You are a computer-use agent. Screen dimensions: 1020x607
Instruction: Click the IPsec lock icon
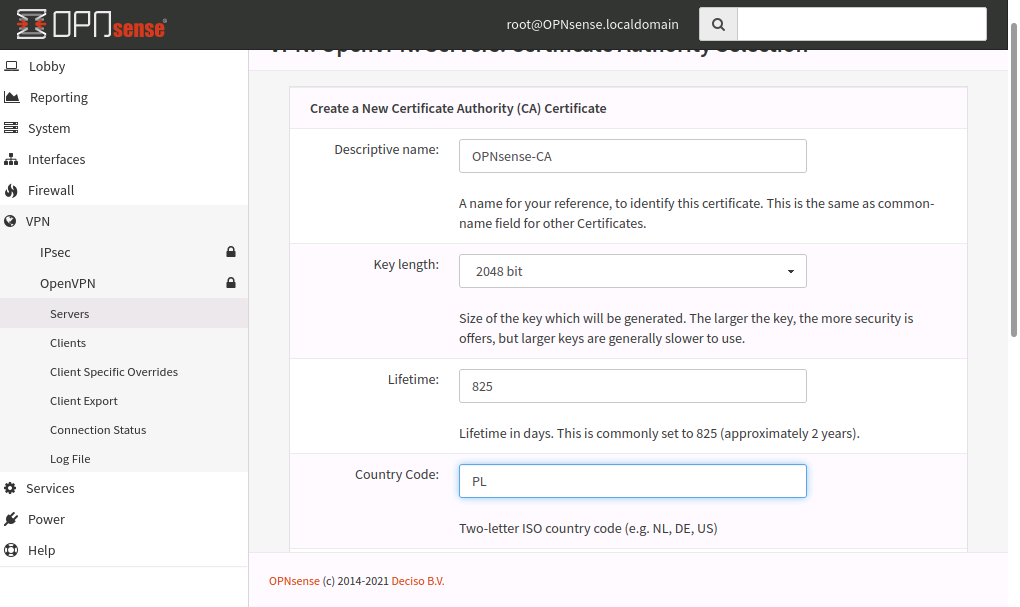click(231, 253)
